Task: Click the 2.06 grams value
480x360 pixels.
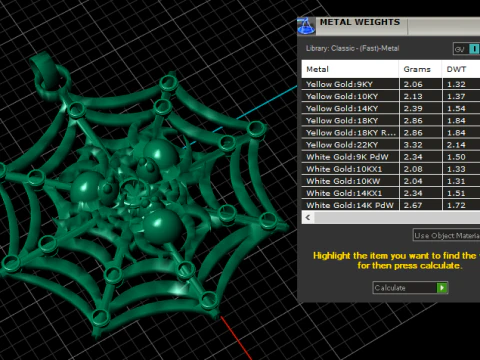Action: 413,84
